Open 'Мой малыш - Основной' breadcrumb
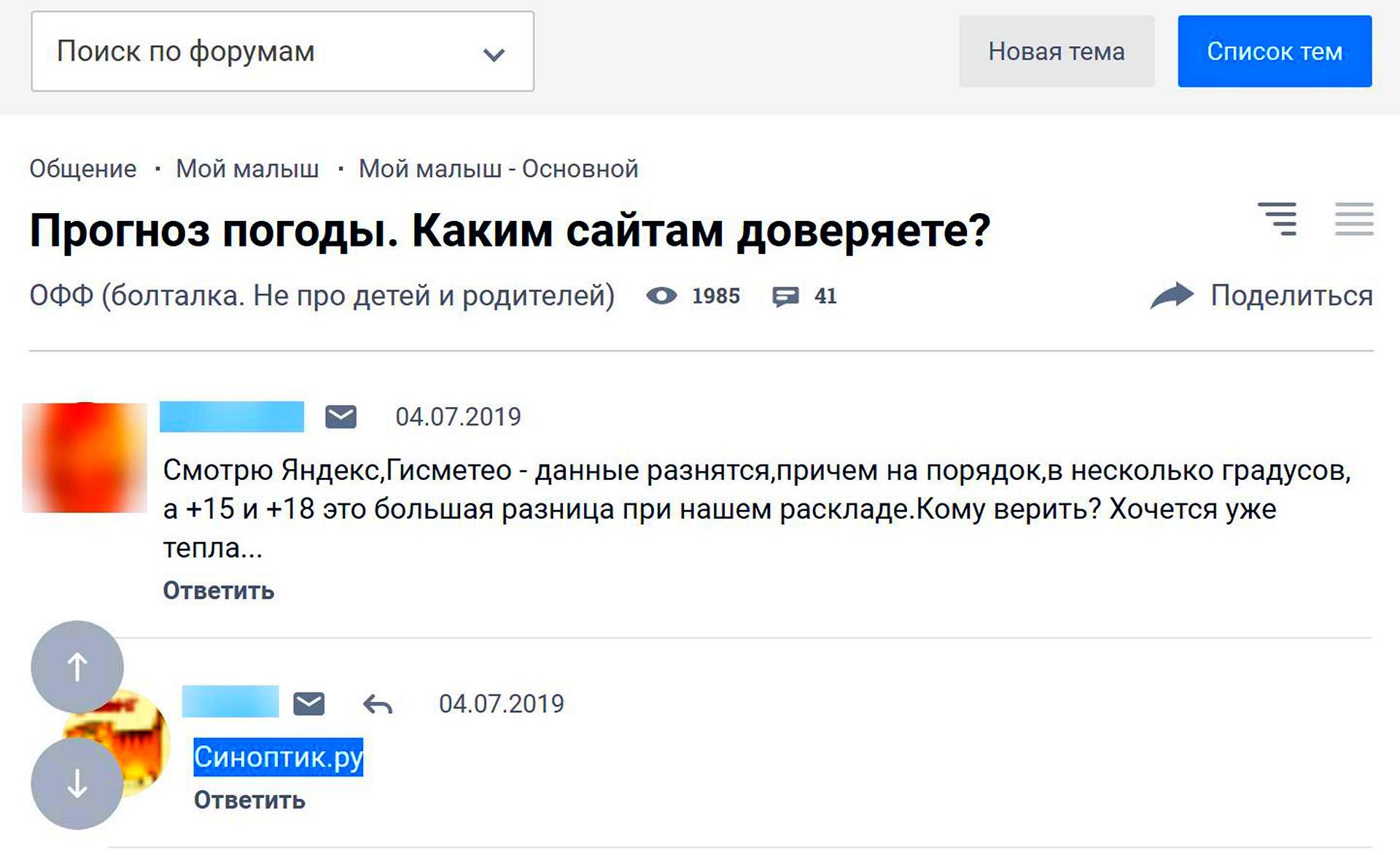This screenshot has height=855, width=1400. coord(498,169)
